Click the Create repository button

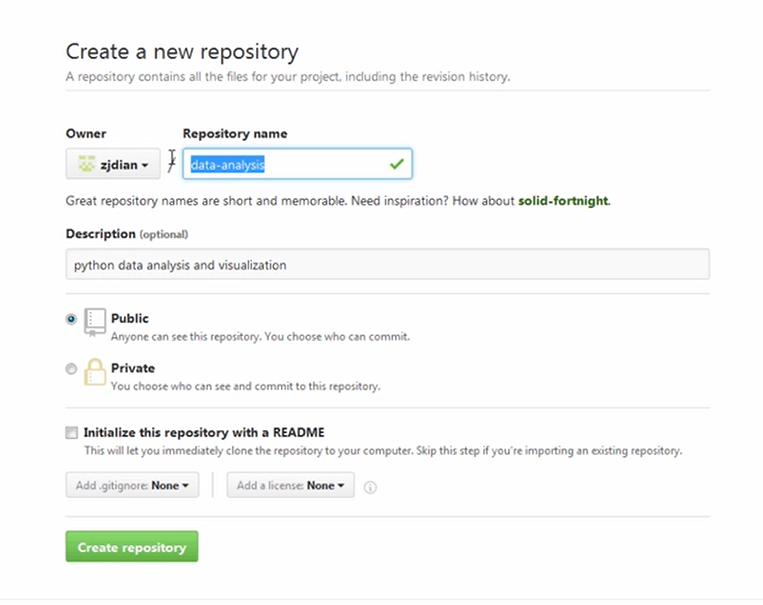(x=132, y=547)
